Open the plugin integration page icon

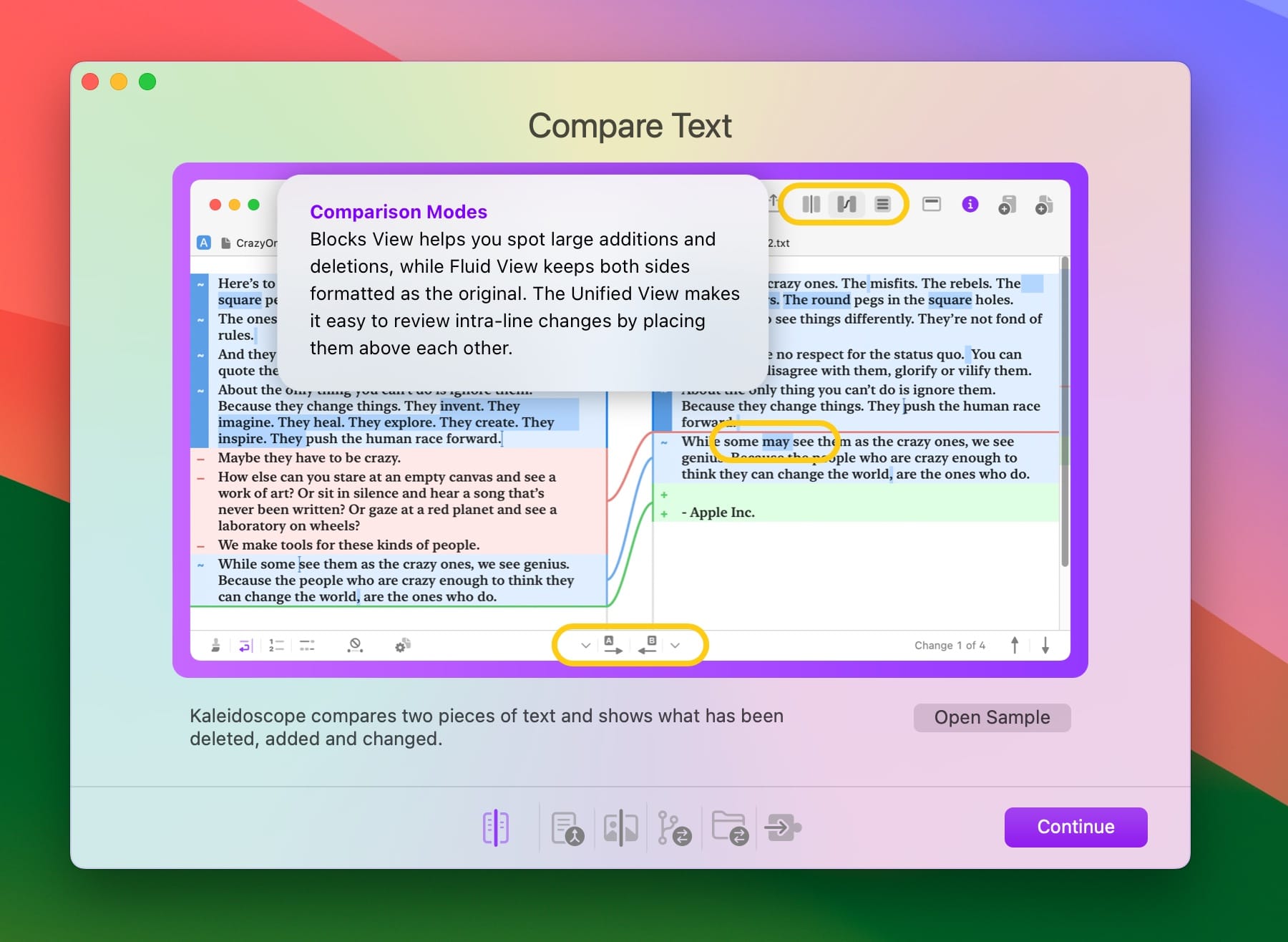coord(783,827)
